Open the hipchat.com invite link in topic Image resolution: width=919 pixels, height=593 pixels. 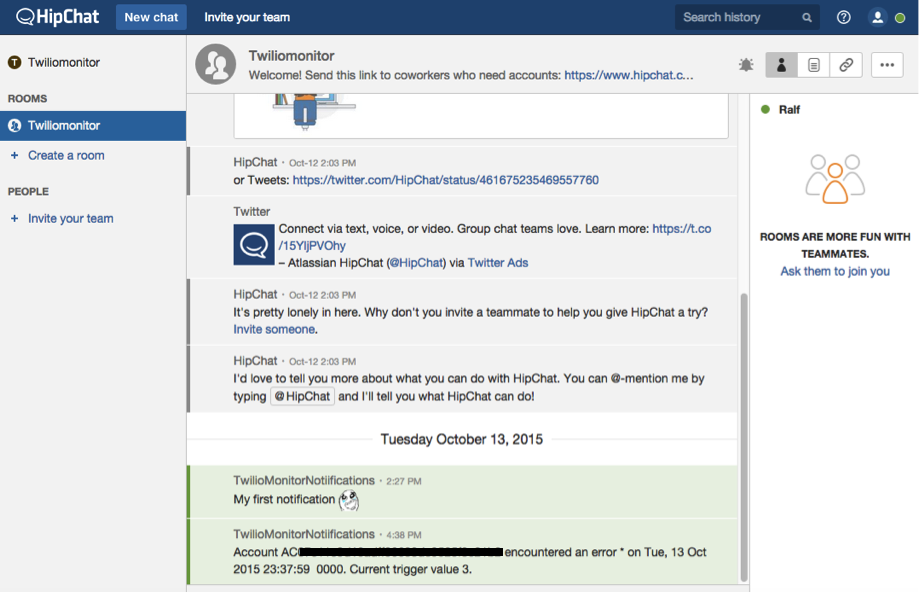(x=629, y=75)
